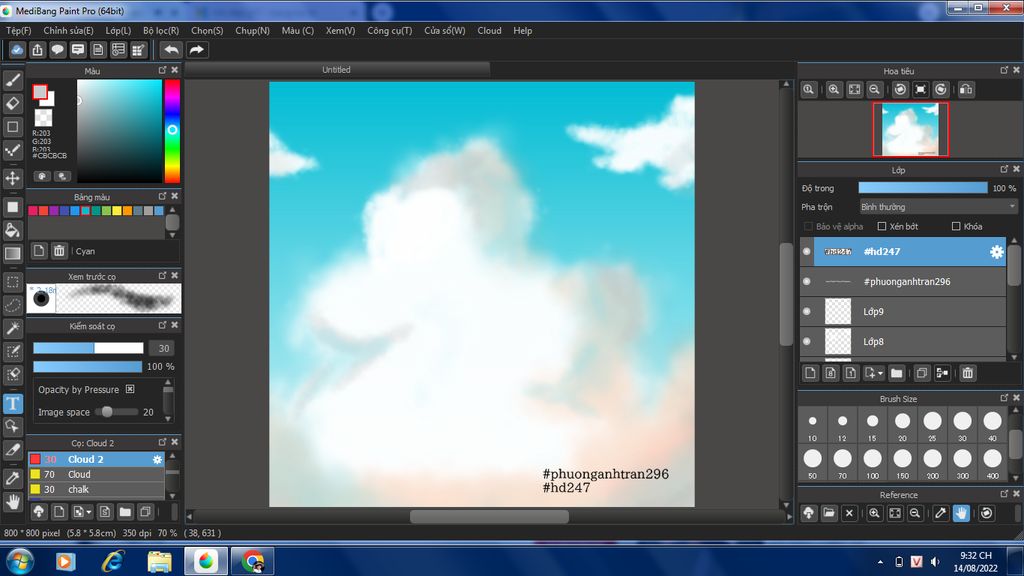Click the rainbow hue slider strip
The height and width of the screenshot is (576, 1024).
pyautogui.click(x=172, y=131)
